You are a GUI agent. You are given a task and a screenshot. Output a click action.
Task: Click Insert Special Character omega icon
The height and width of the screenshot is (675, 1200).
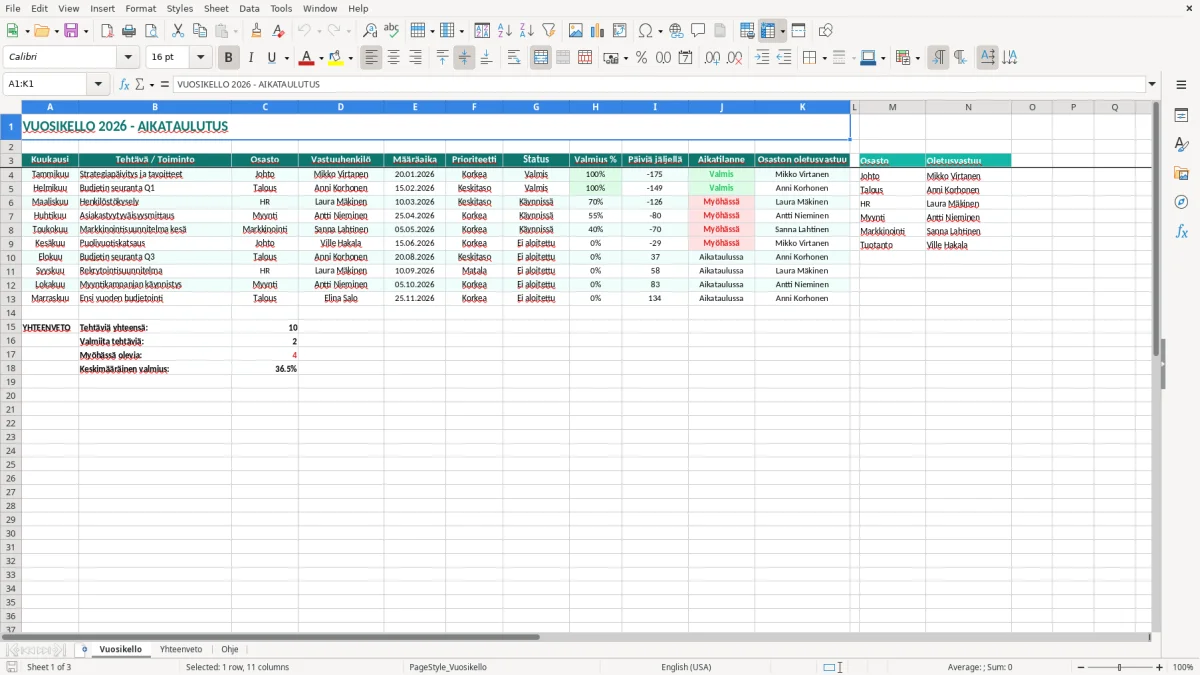point(645,31)
